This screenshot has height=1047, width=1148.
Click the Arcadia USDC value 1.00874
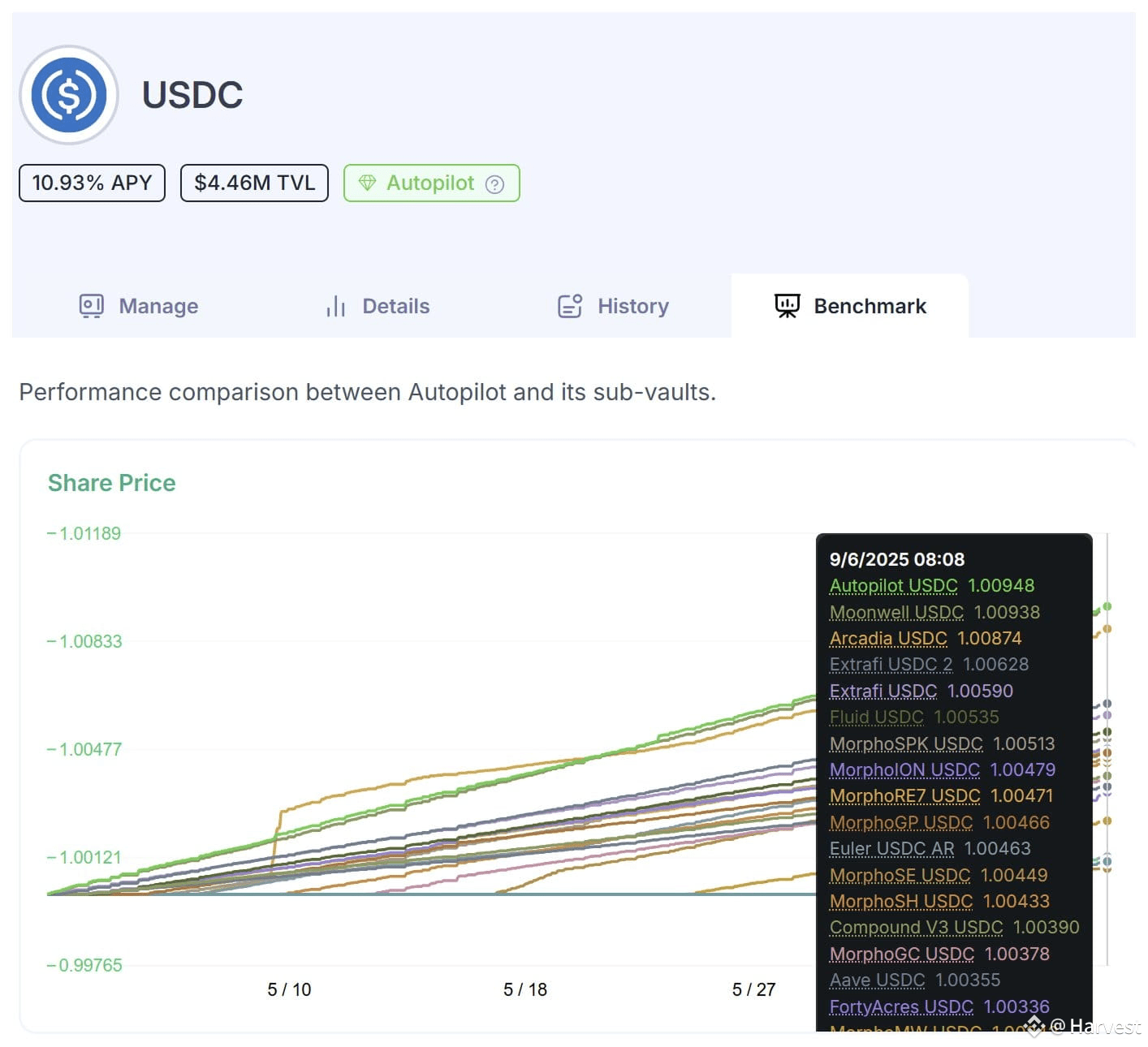[990, 639]
